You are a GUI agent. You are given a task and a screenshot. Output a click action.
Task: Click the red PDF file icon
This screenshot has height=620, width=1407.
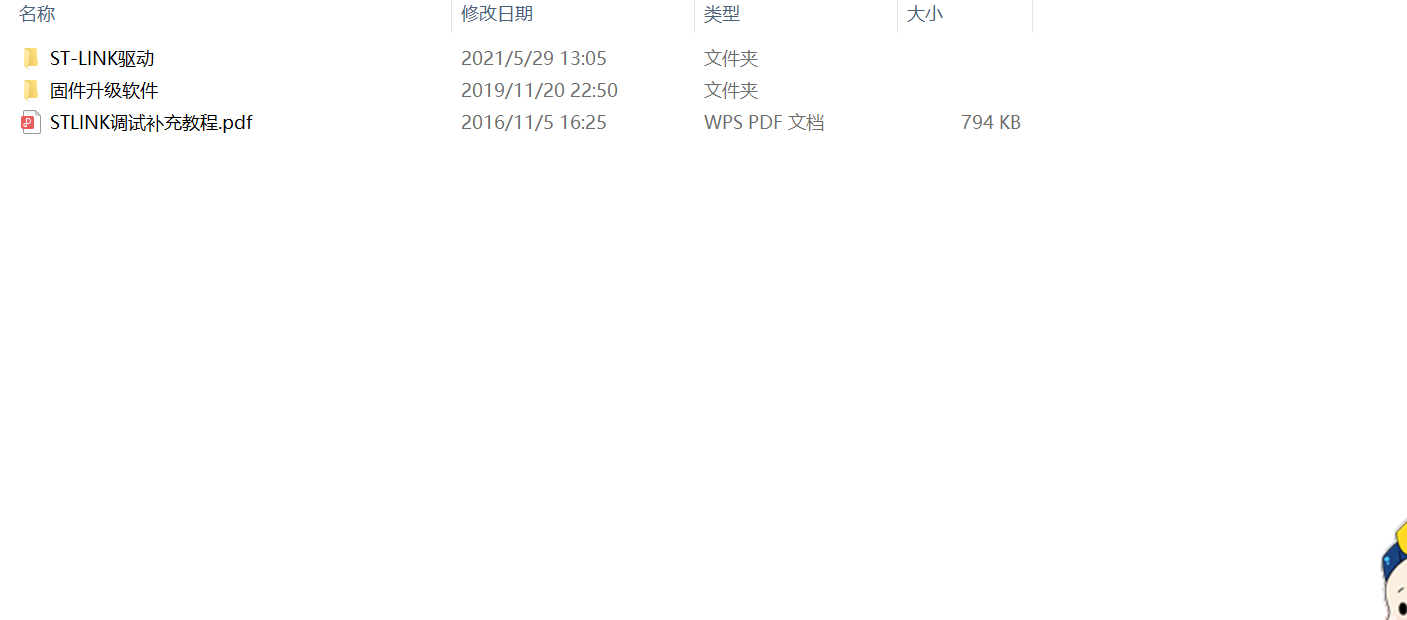pos(31,122)
